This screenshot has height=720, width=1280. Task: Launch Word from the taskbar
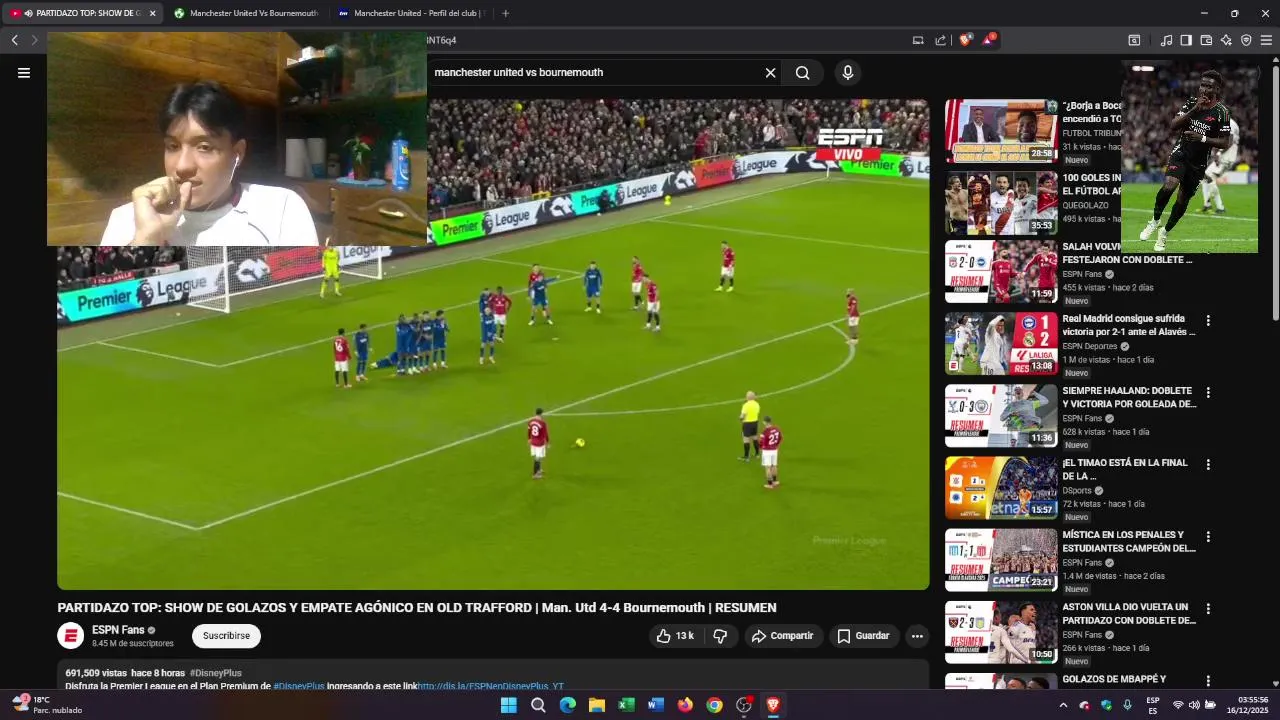pos(656,705)
